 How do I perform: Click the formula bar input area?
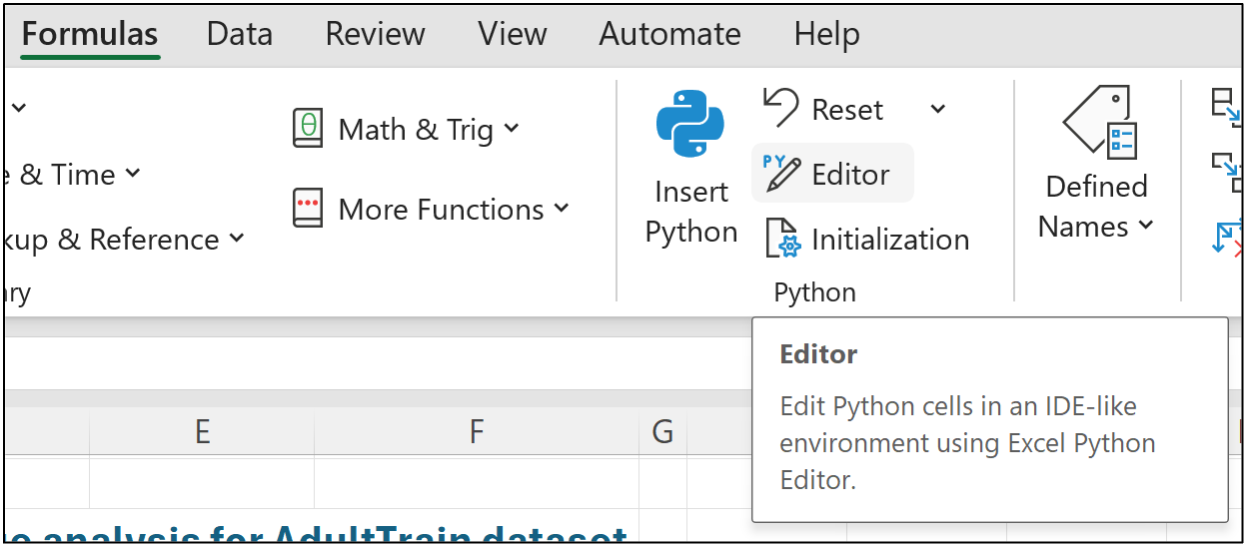(370, 362)
